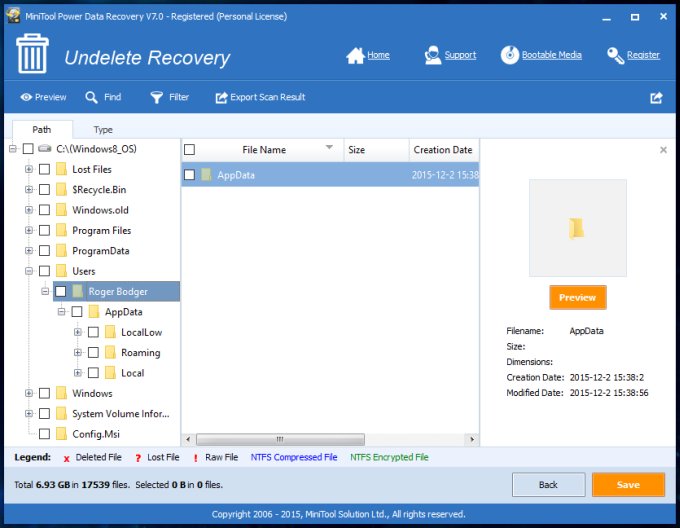Click the orange Save button
Image resolution: width=680 pixels, height=528 pixels.
point(628,485)
